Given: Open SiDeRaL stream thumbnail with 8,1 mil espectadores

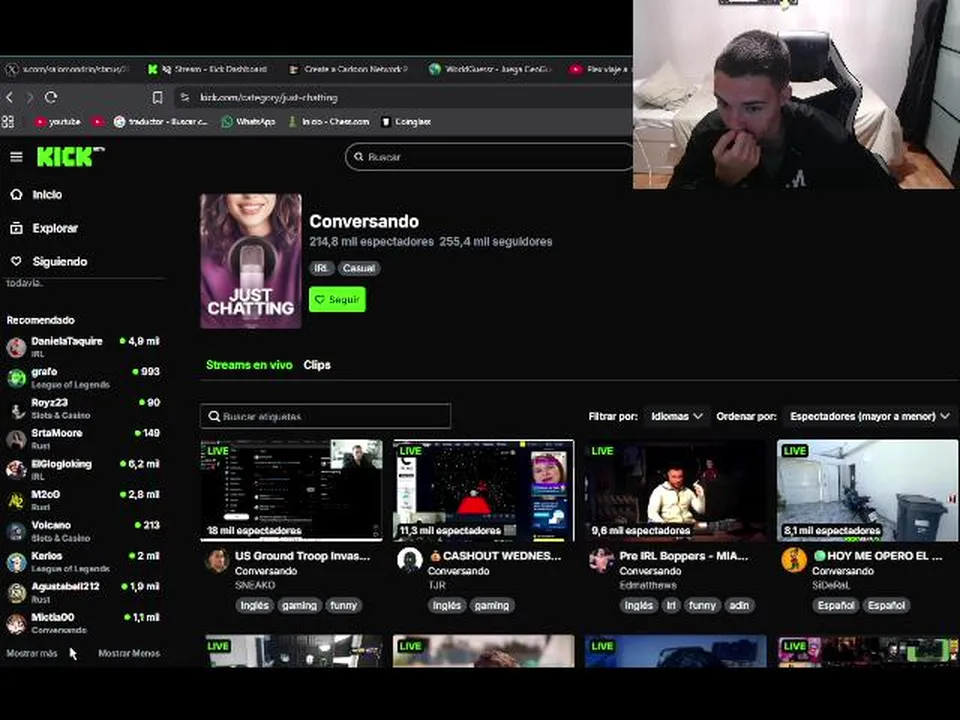Looking at the screenshot, I should point(868,490).
